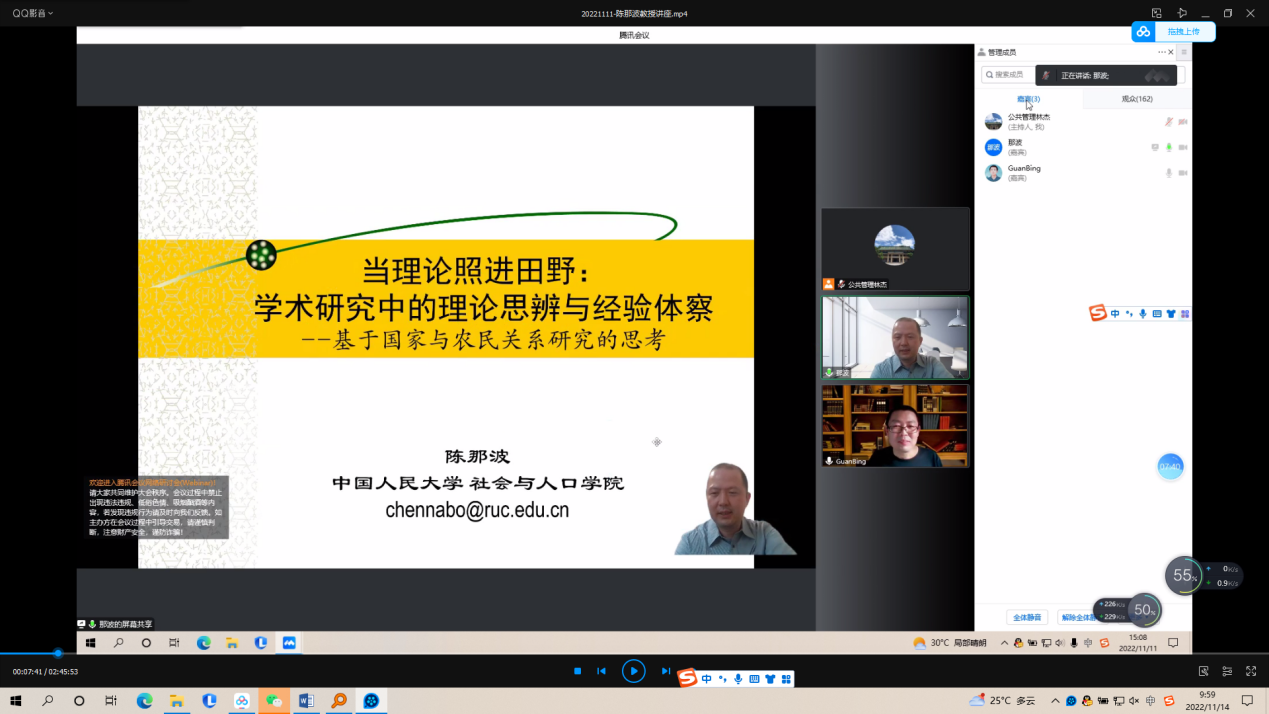Open toolbox grid in player-bar IME toolbar

[x=786, y=679]
